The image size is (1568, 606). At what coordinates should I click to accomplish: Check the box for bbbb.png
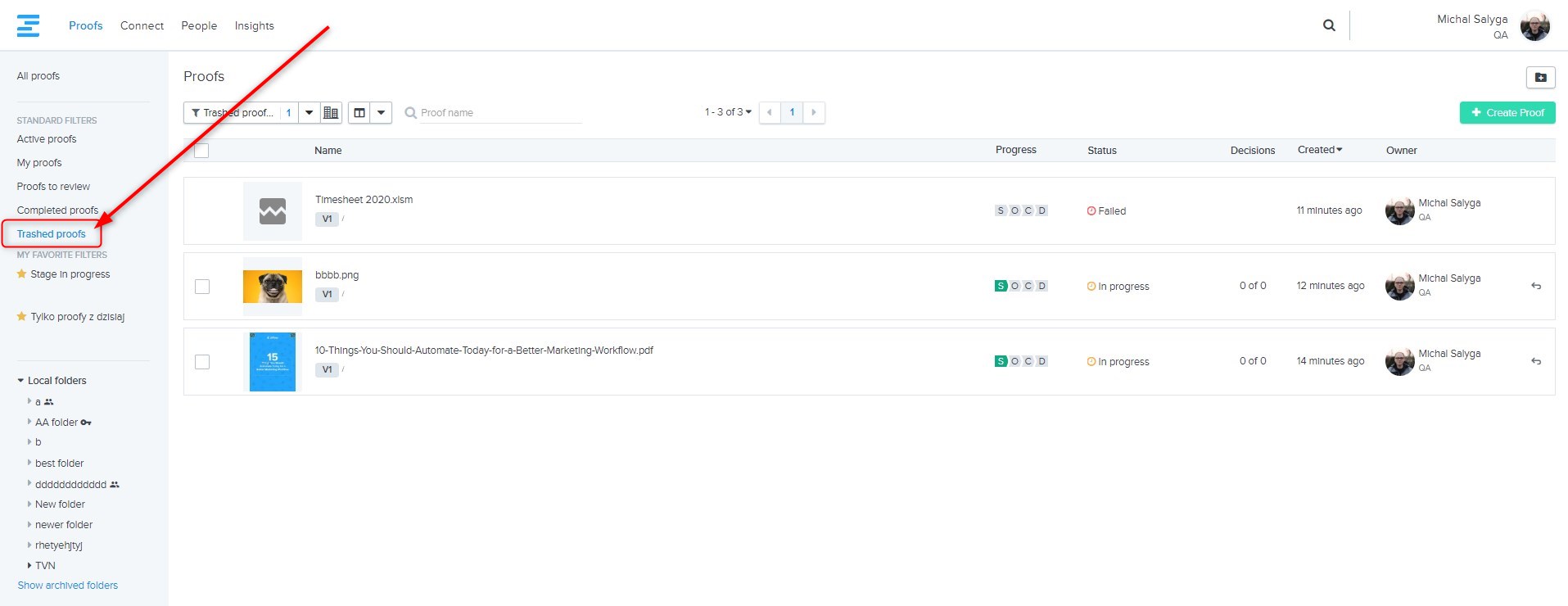tap(202, 287)
